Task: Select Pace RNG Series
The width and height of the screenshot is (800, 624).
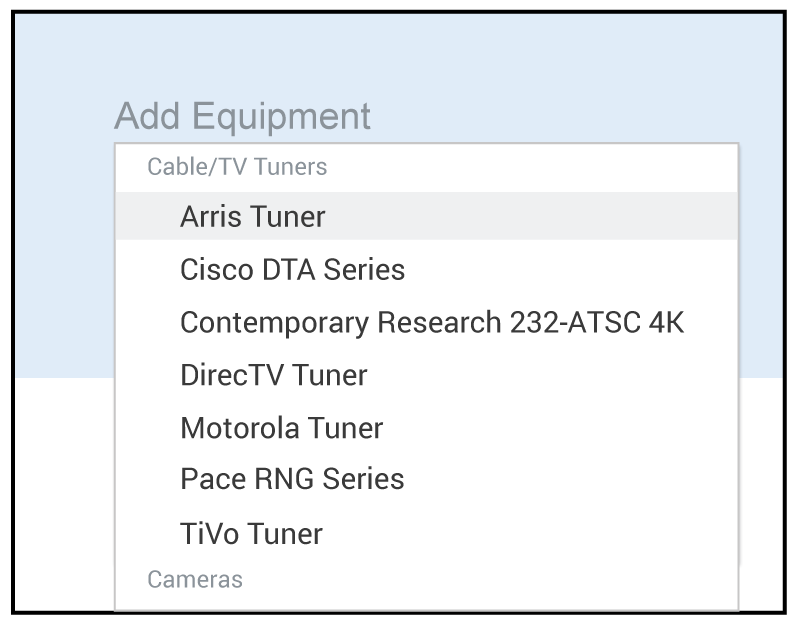Action: click(292, 479)
